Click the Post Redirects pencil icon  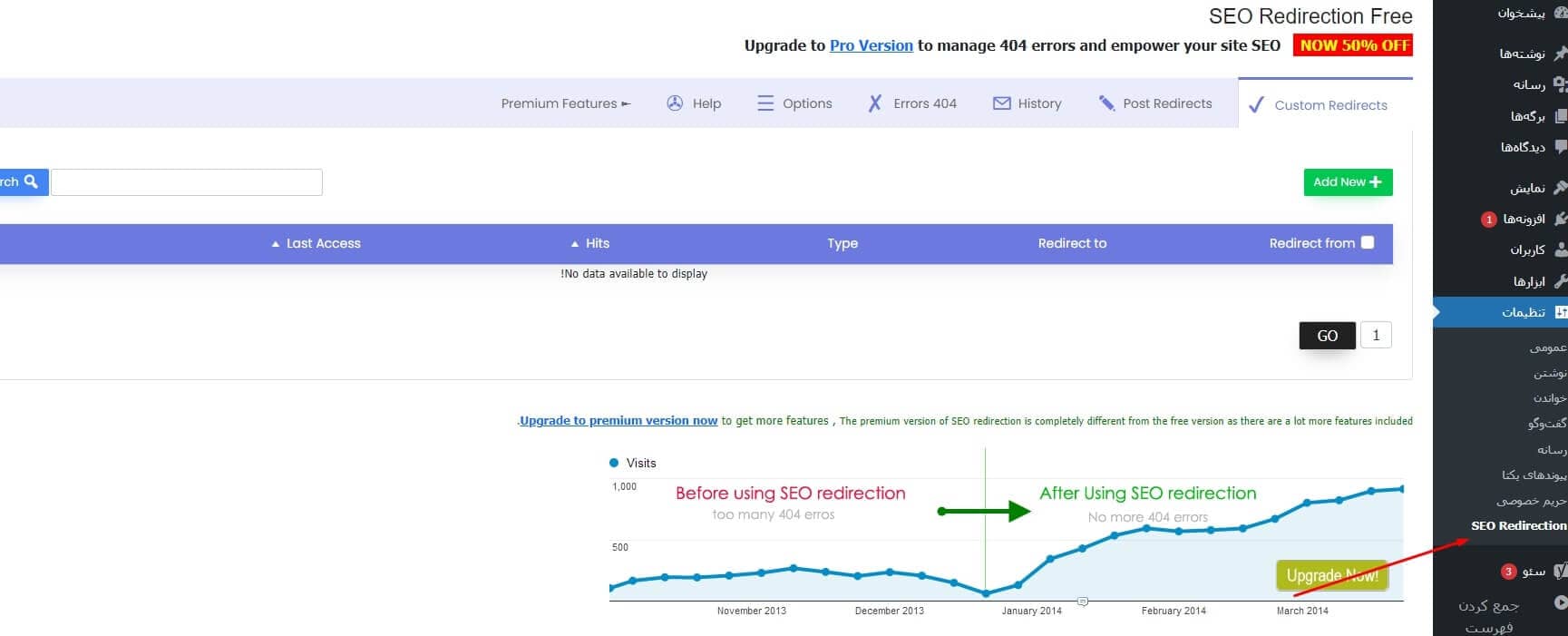[1106, 103]
